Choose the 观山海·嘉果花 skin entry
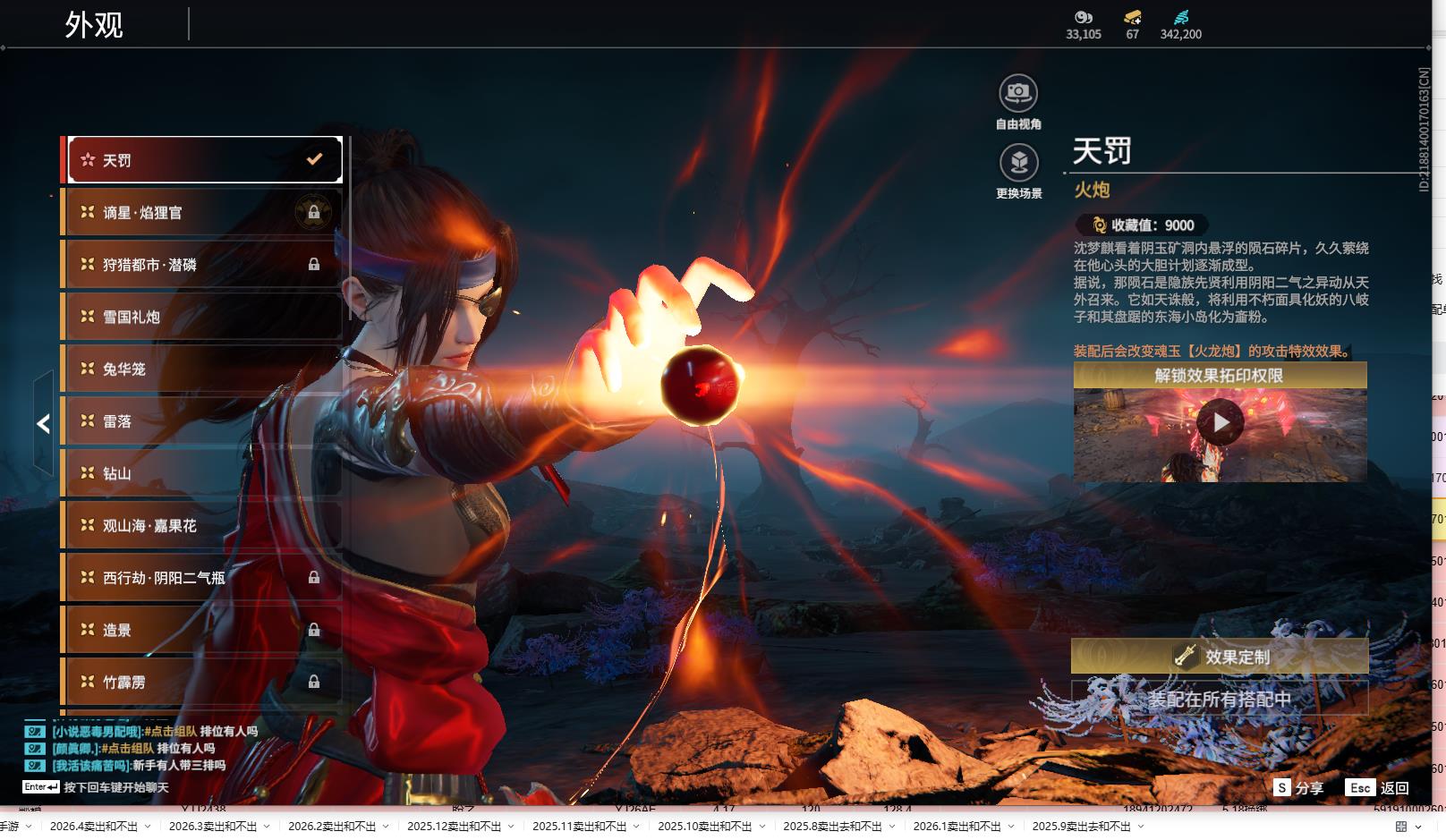 [149, 526]
